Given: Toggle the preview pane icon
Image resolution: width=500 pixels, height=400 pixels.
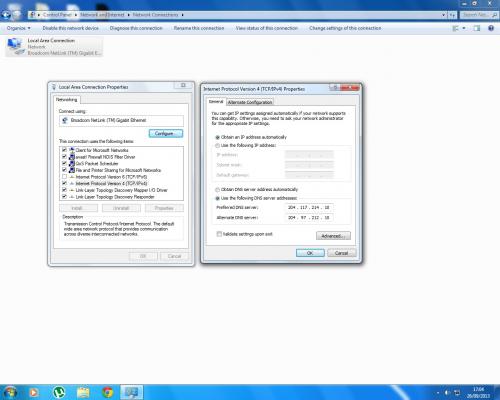Looking at the screenshot, I should coord(477,28).
